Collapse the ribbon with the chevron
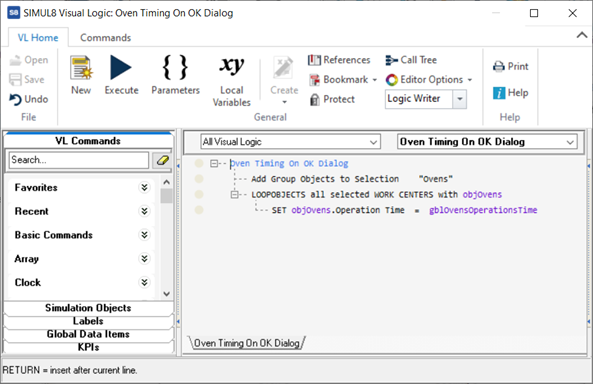 click(582, 36)
